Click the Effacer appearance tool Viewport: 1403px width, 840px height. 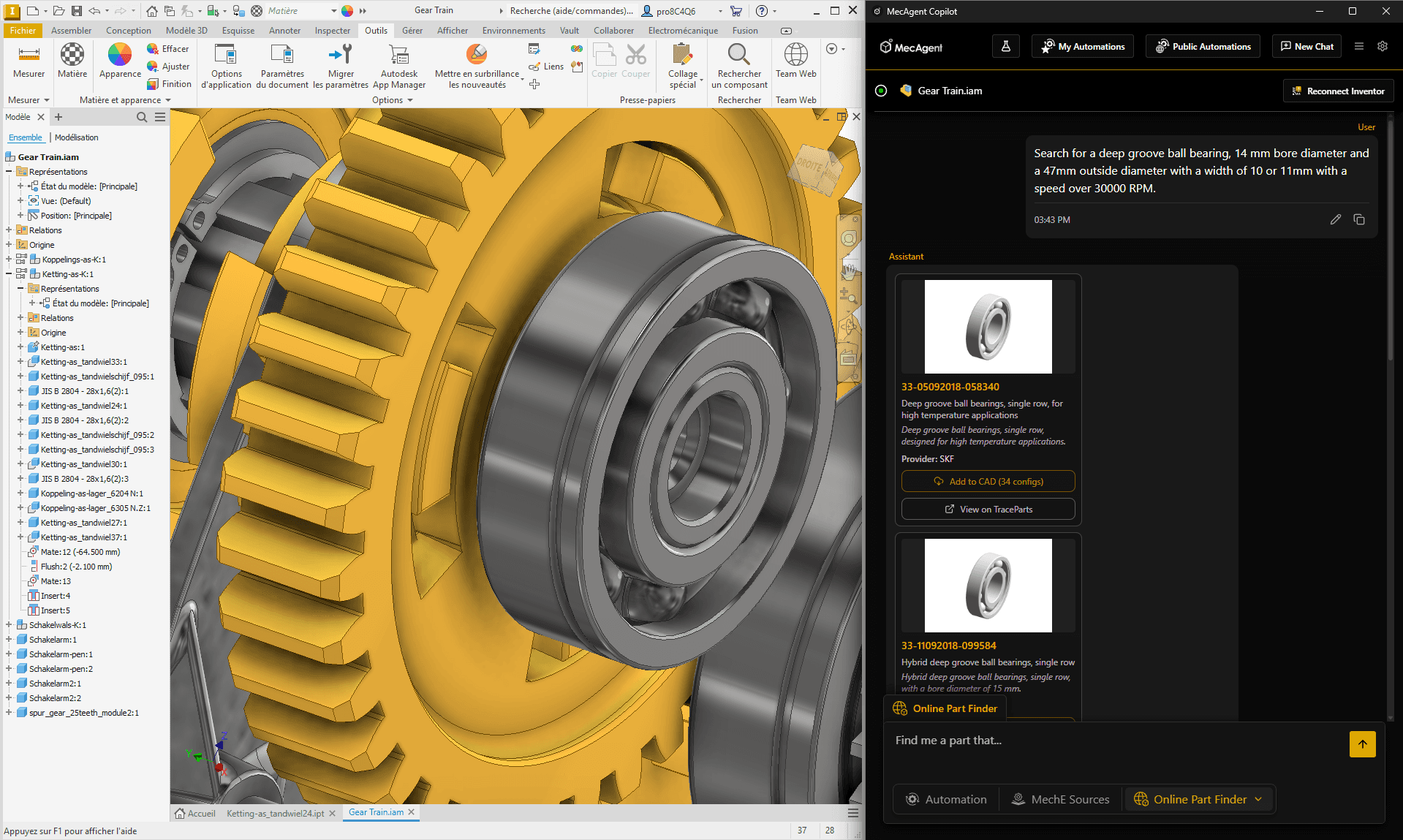tap(168, 48)
